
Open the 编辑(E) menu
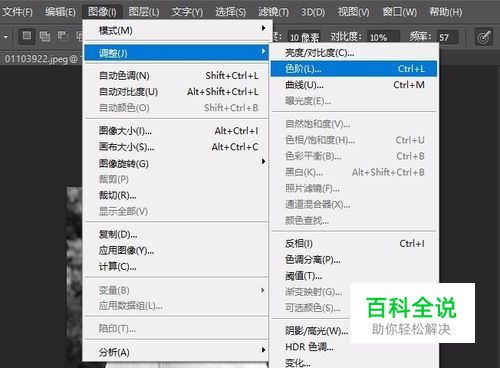pyautogui.click(x=60, y=12)
